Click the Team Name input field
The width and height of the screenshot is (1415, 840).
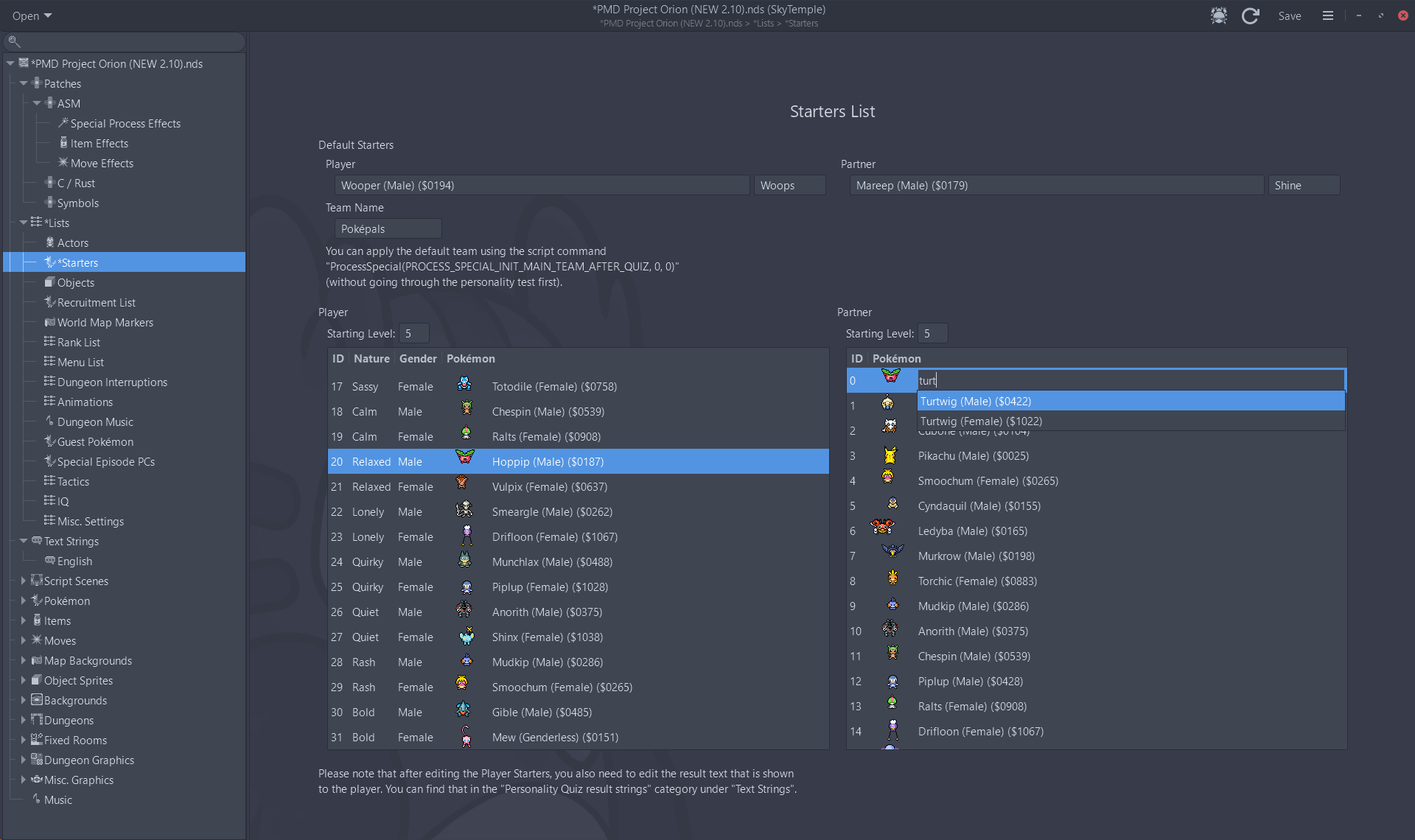coord(388,228)
